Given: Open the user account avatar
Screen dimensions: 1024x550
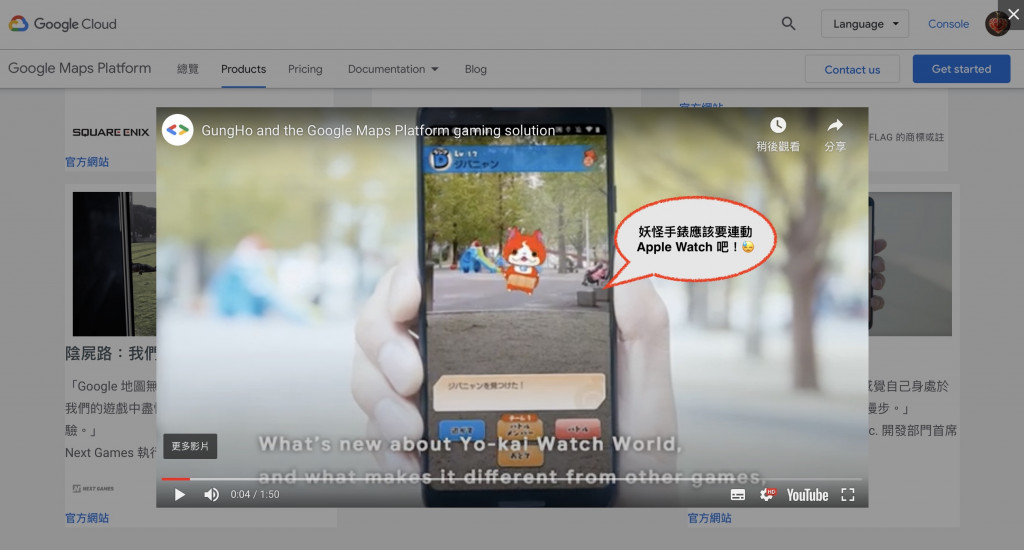Looking at the screenshot, I should [997, 24].
